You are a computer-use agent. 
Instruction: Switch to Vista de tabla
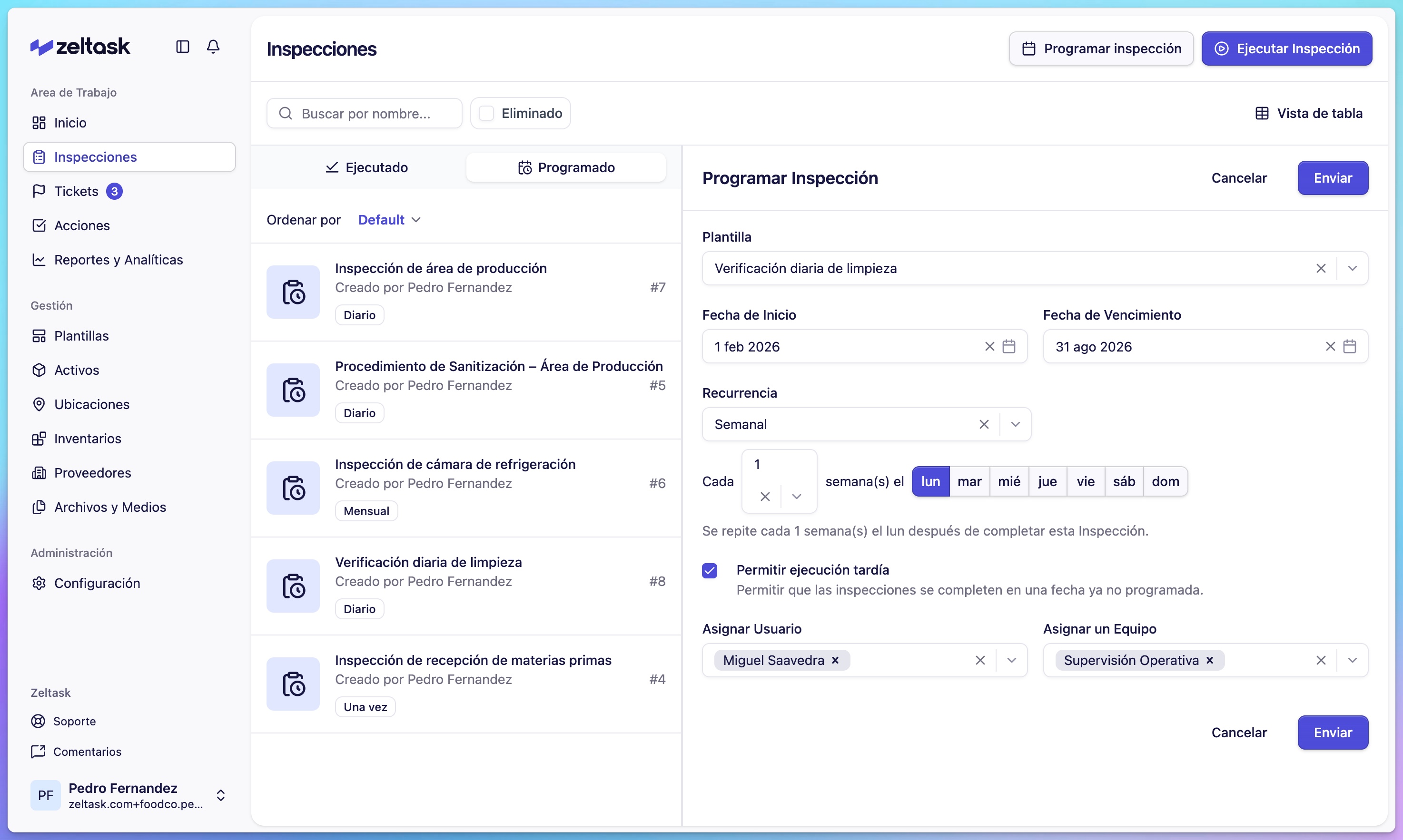pos(1310,113)
